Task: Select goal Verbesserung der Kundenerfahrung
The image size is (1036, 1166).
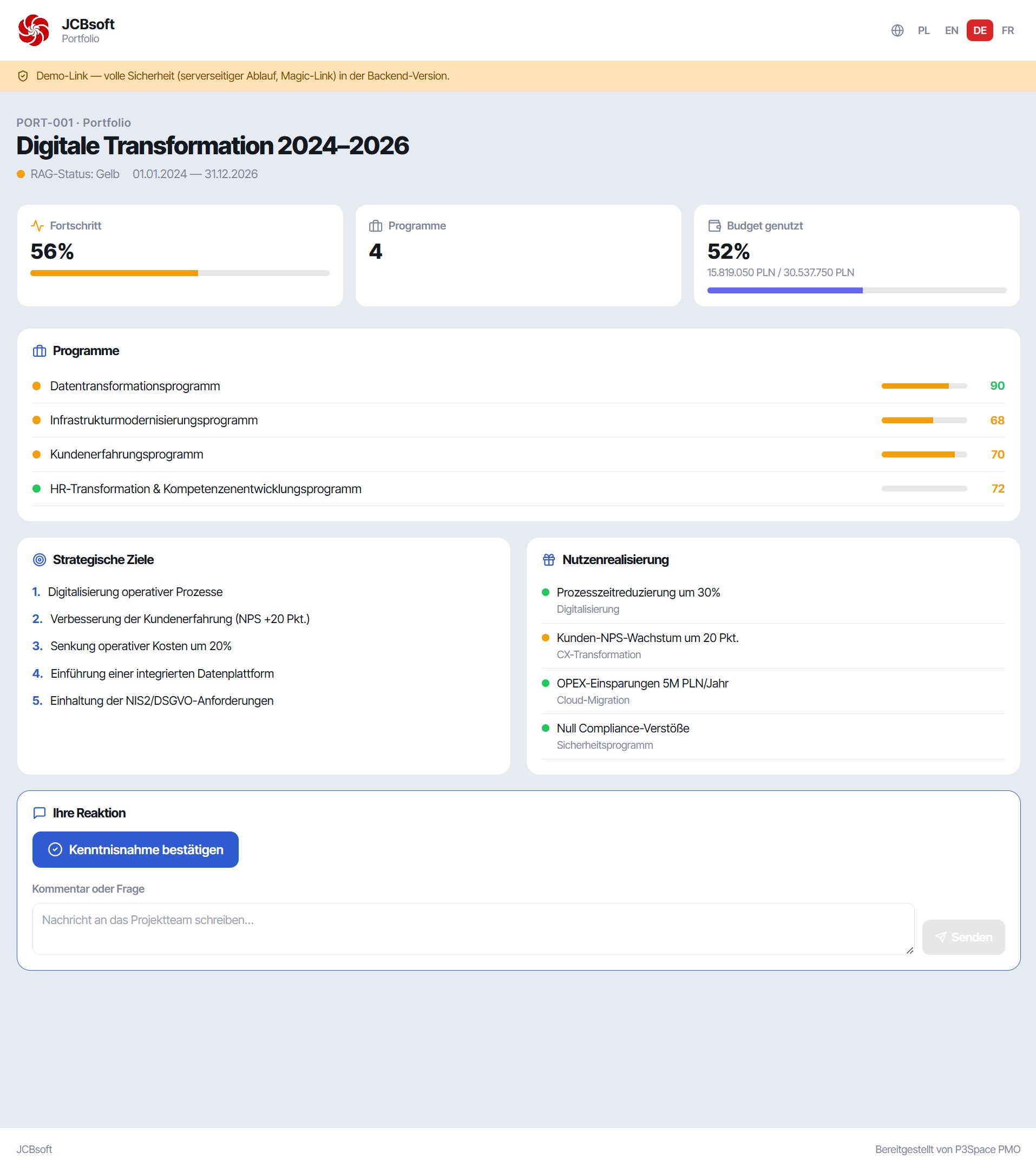Action: pos(180,619)
